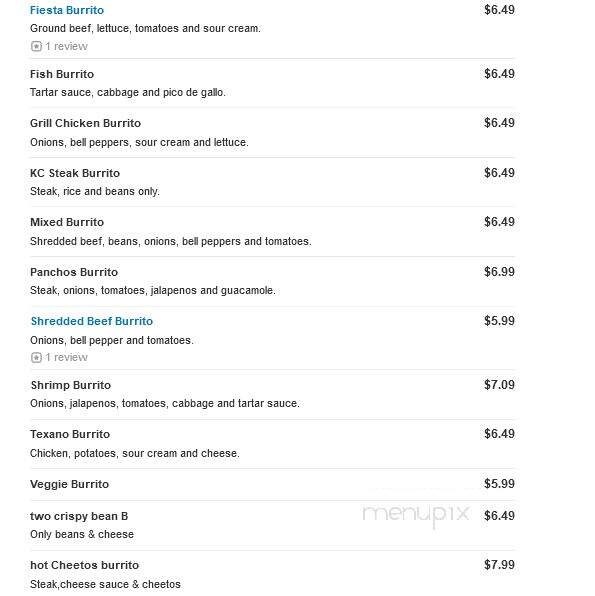This screenshot has height=596, width=595.
Task: Select the Grill Chicken Burrito item
Action: coord(85,123)
